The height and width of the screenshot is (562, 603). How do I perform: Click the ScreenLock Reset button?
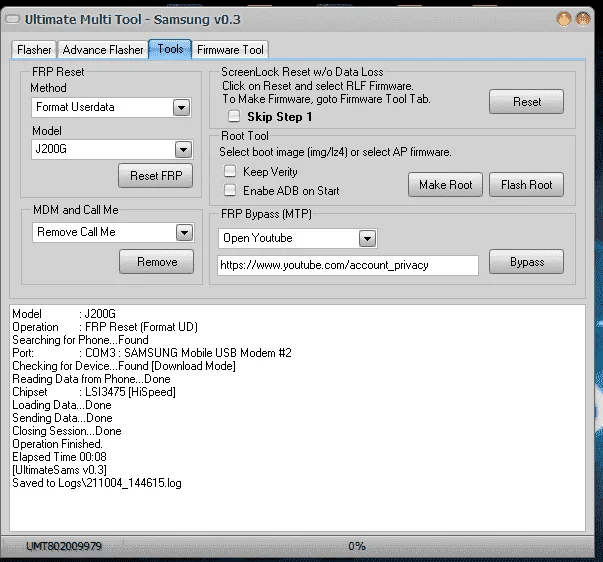click(x=526, y=102)
